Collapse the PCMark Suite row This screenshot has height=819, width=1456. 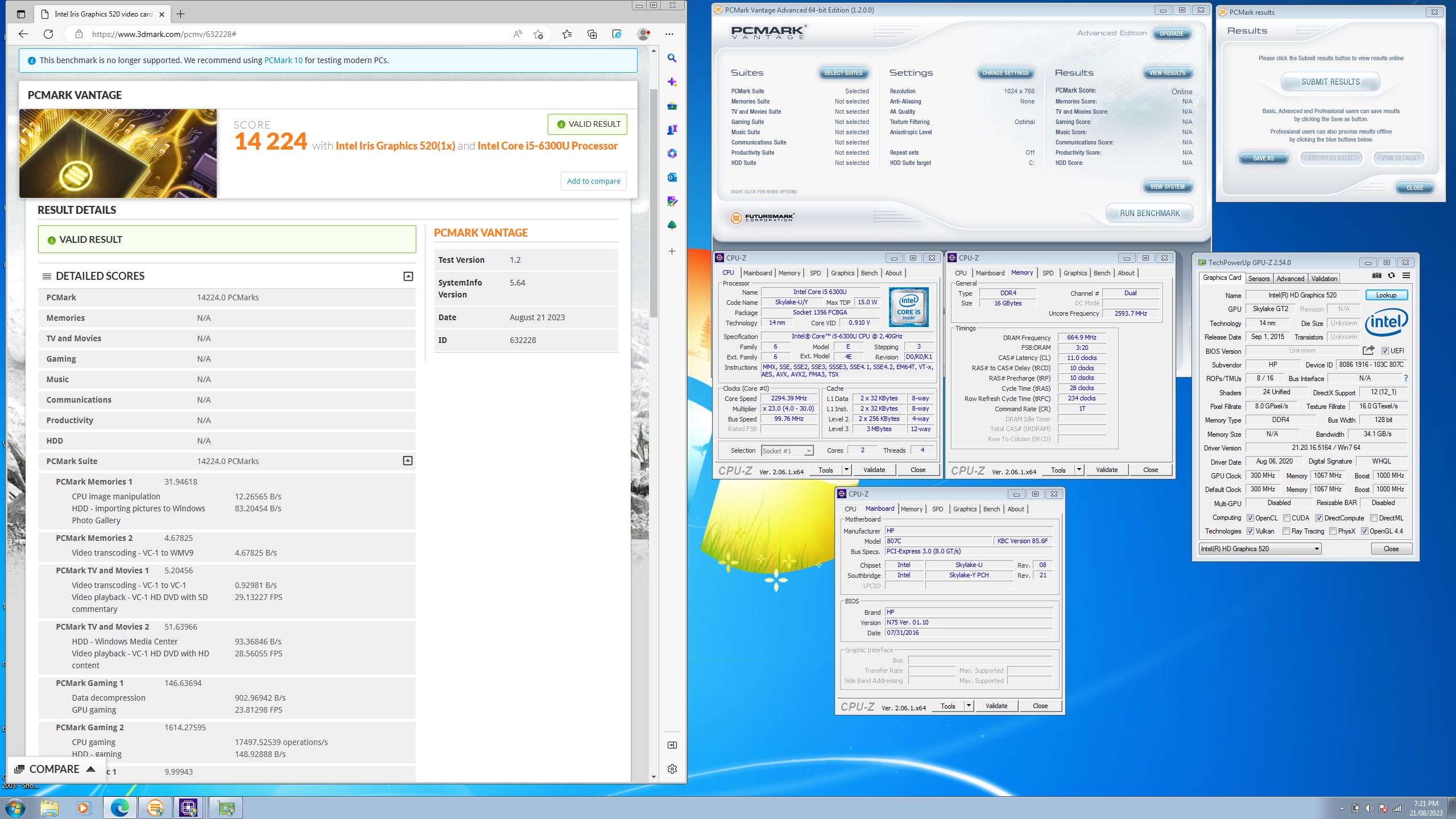point(408,461)
